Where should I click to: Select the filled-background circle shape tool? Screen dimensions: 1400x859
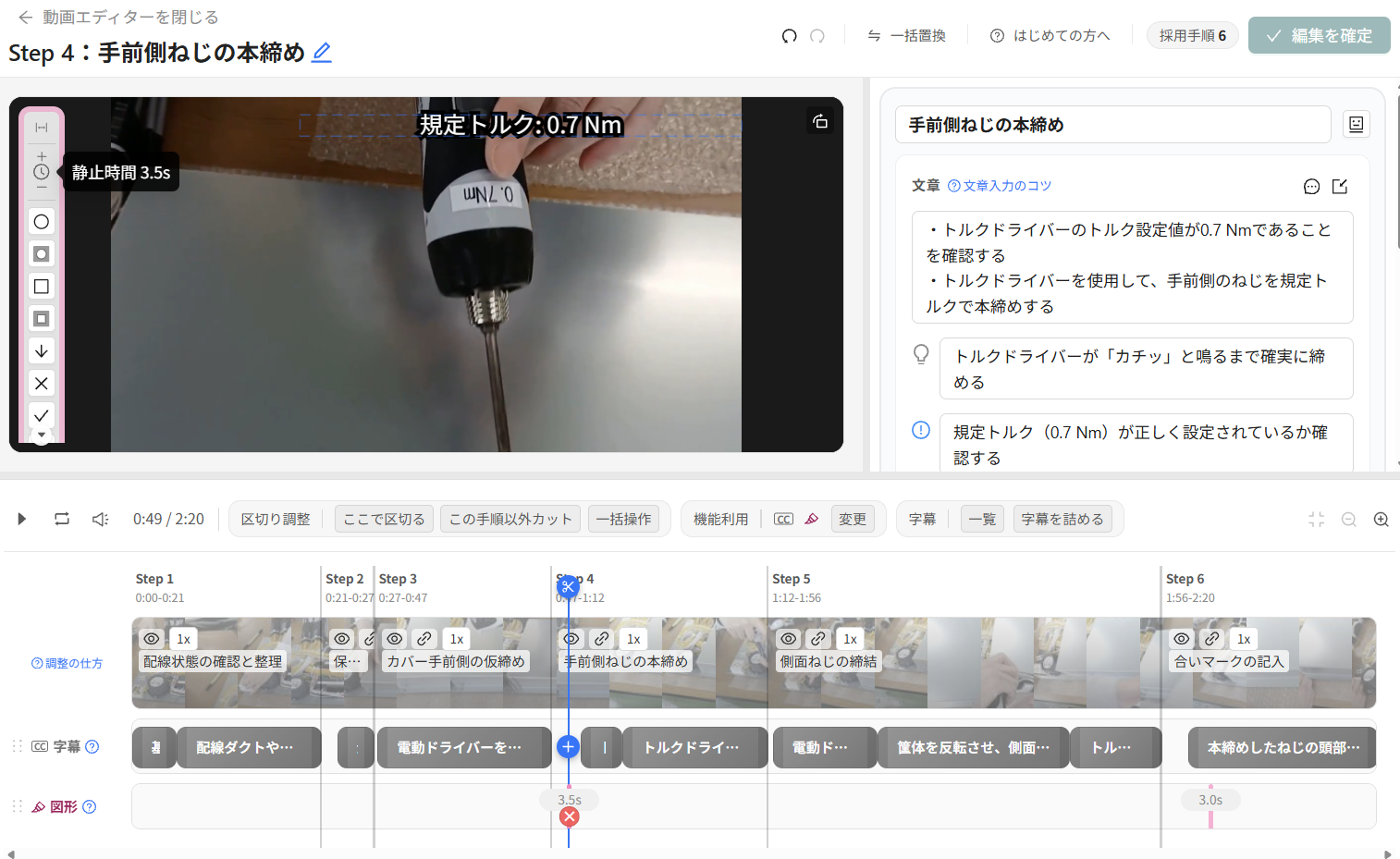(x=42, y=254)
